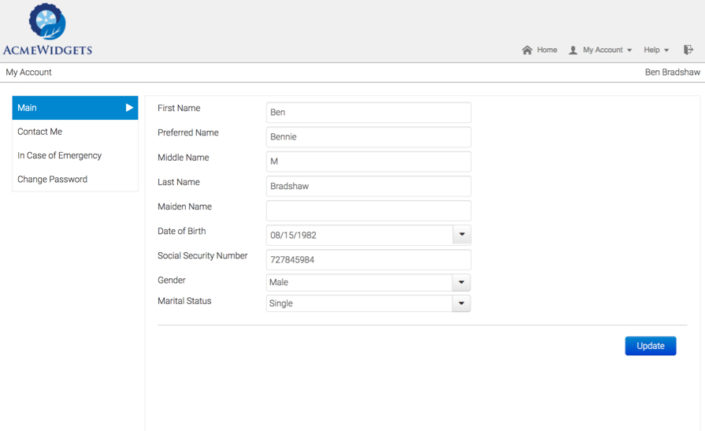705x431 pixels.
Task: Focus the Preferred Name input
Action: click(367, 137)
